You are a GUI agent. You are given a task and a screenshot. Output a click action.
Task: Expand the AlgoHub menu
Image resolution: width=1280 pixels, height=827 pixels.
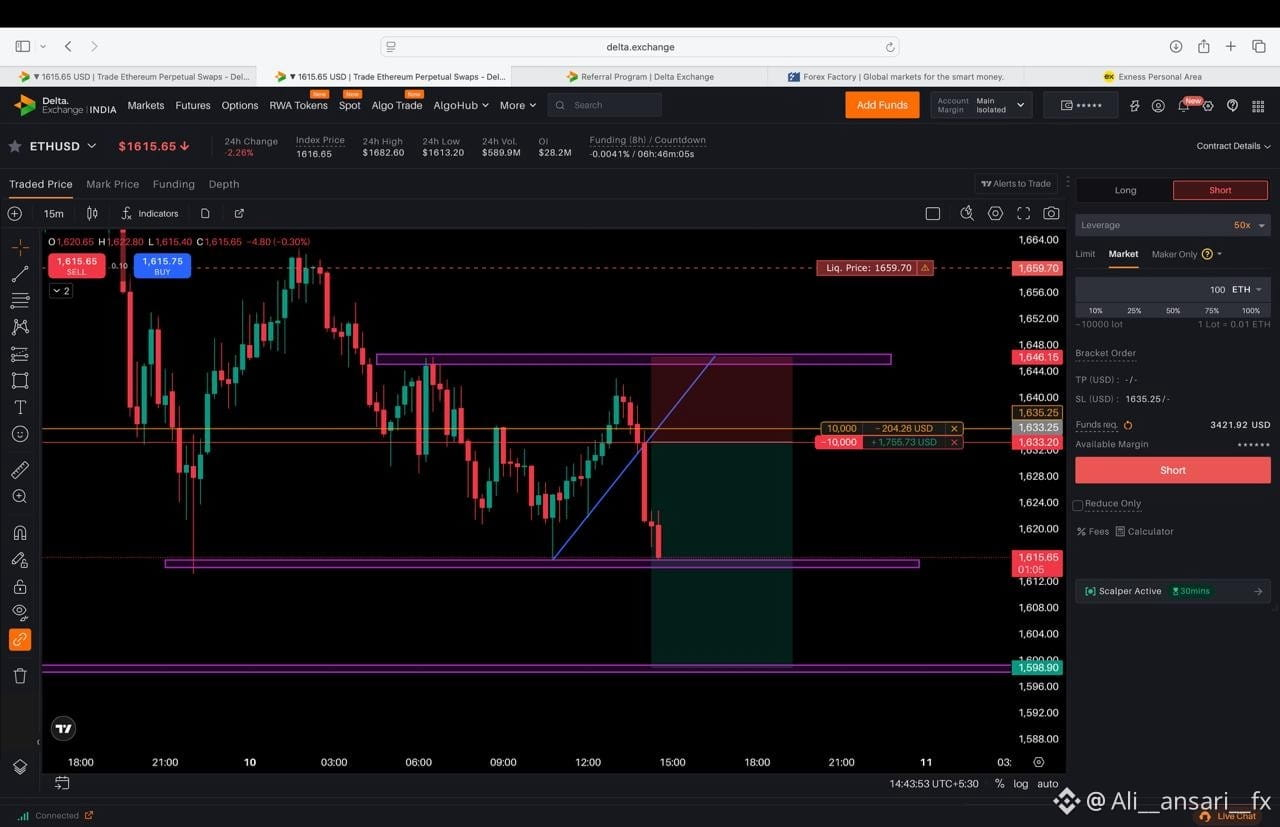(461, 105)
